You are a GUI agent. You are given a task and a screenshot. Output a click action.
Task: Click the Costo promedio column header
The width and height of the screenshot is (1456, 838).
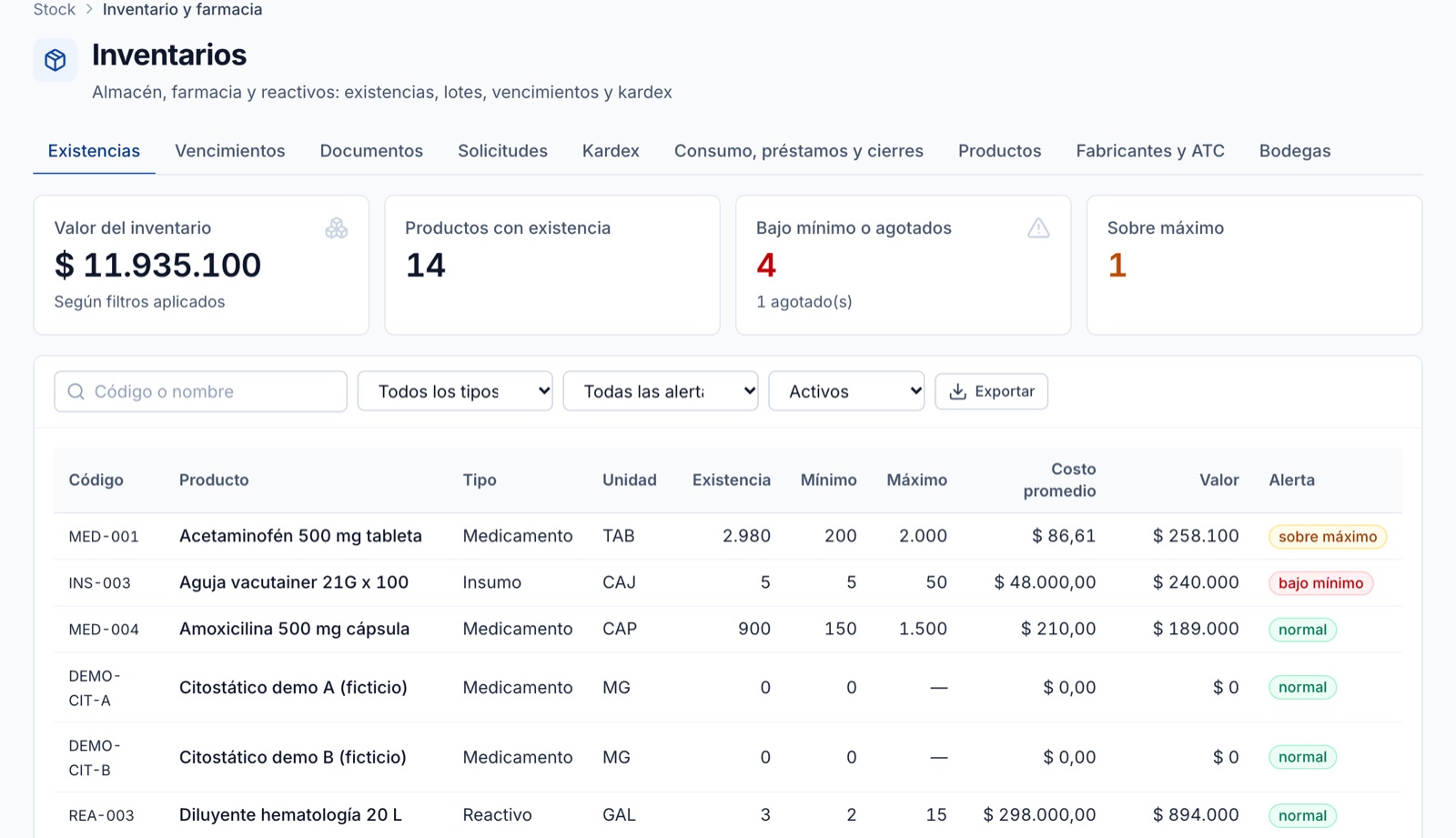[1059, 480]
